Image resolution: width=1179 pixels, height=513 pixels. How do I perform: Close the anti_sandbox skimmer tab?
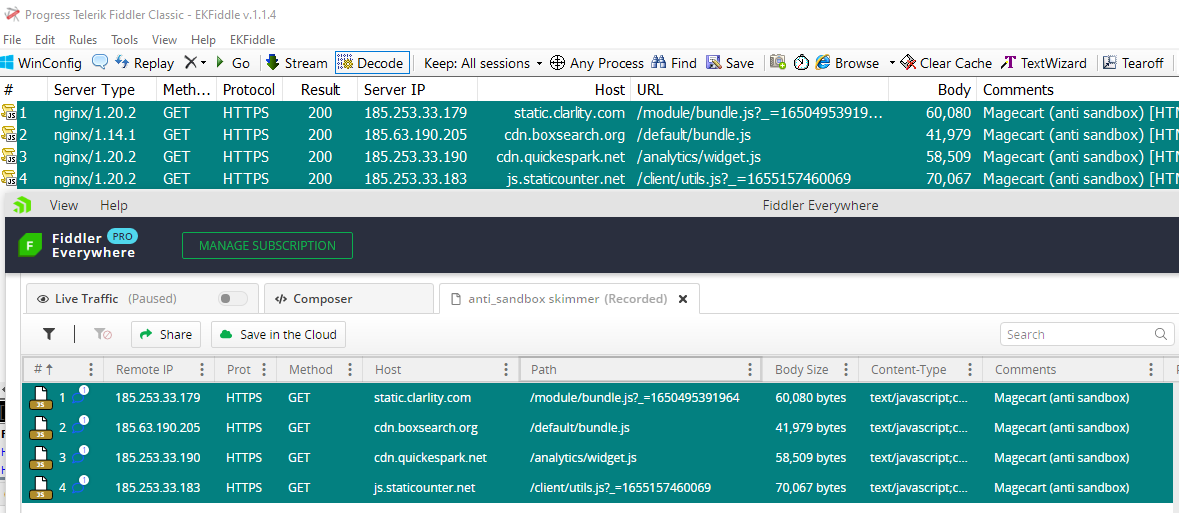(683, 299)
